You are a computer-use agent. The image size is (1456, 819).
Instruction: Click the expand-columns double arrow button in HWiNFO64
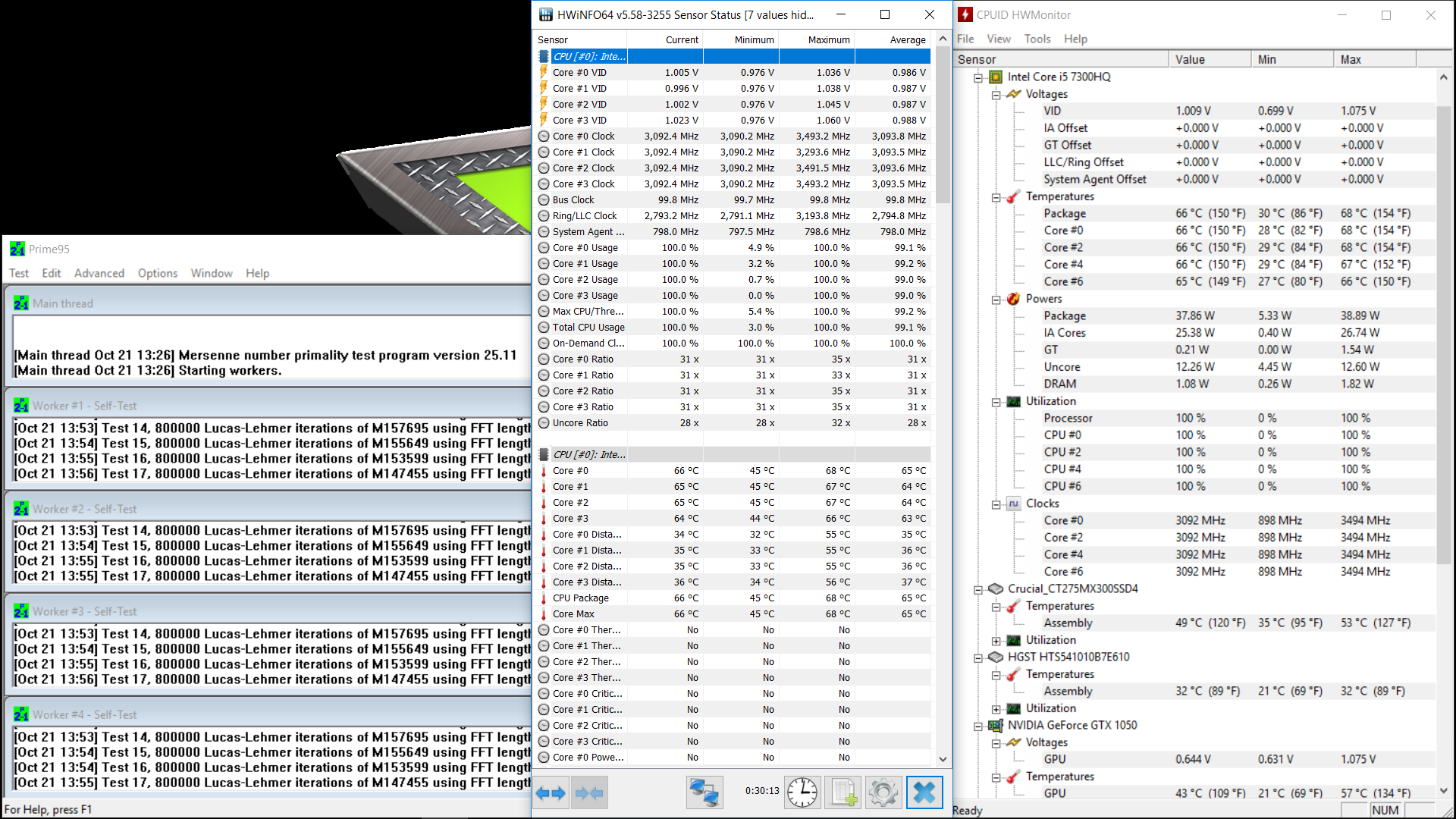pyautogui.click(x=551, y=793)
